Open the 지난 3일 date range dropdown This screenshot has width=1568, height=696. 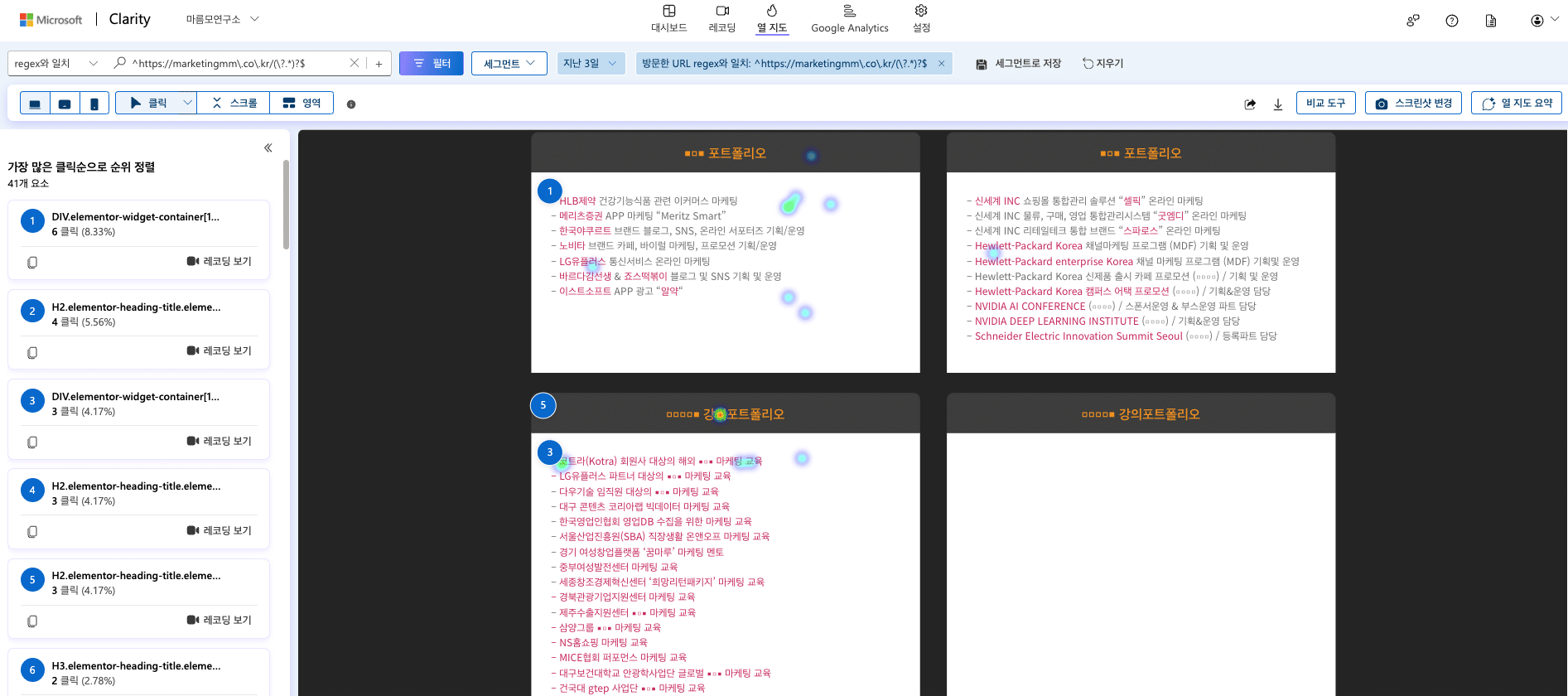point(591,63)
